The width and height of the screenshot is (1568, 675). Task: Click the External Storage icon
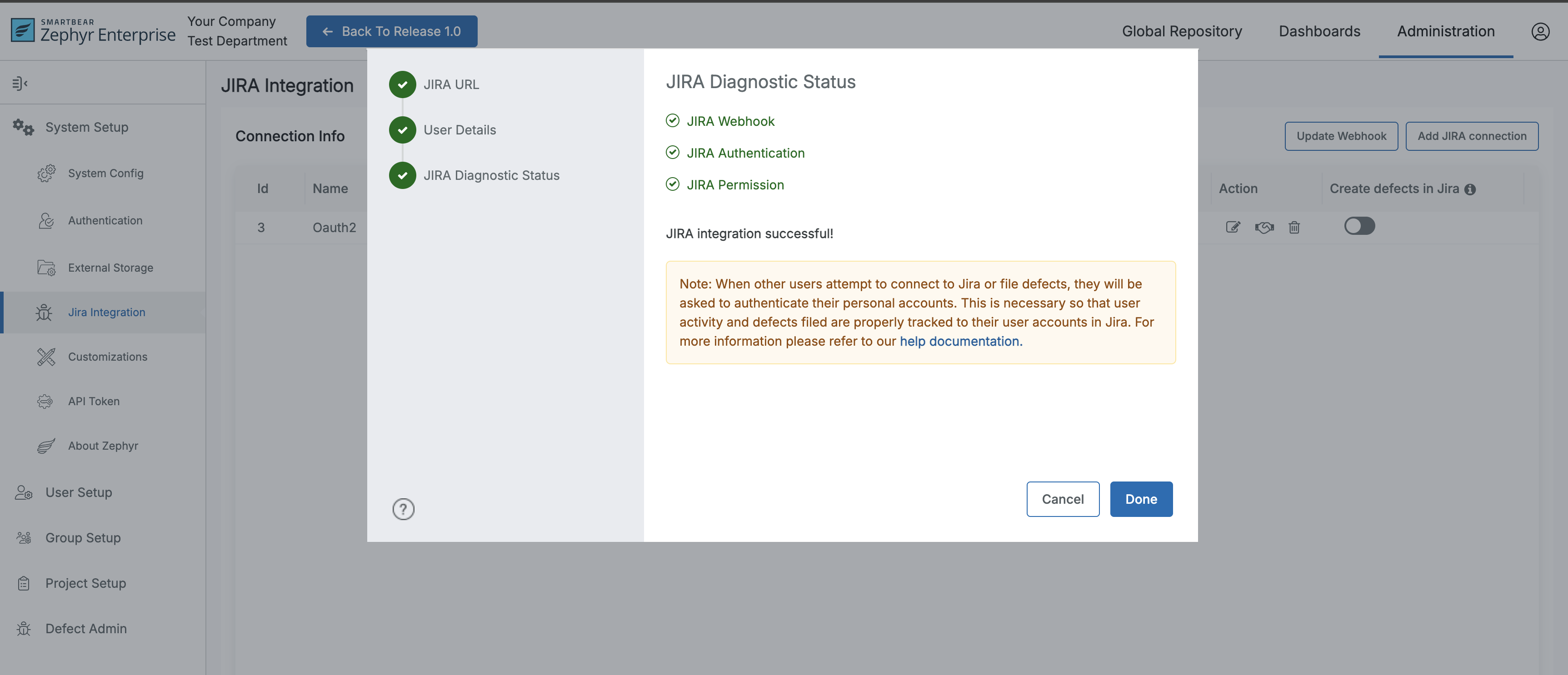pyautogui.click(x=45, y=268)
